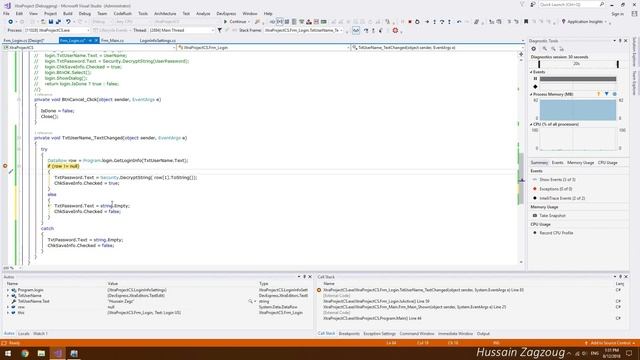This screenshot has height=360, width=640.
Task: Switch to Memory Usage tab in Diagnostic Tools
Action: 580,163
